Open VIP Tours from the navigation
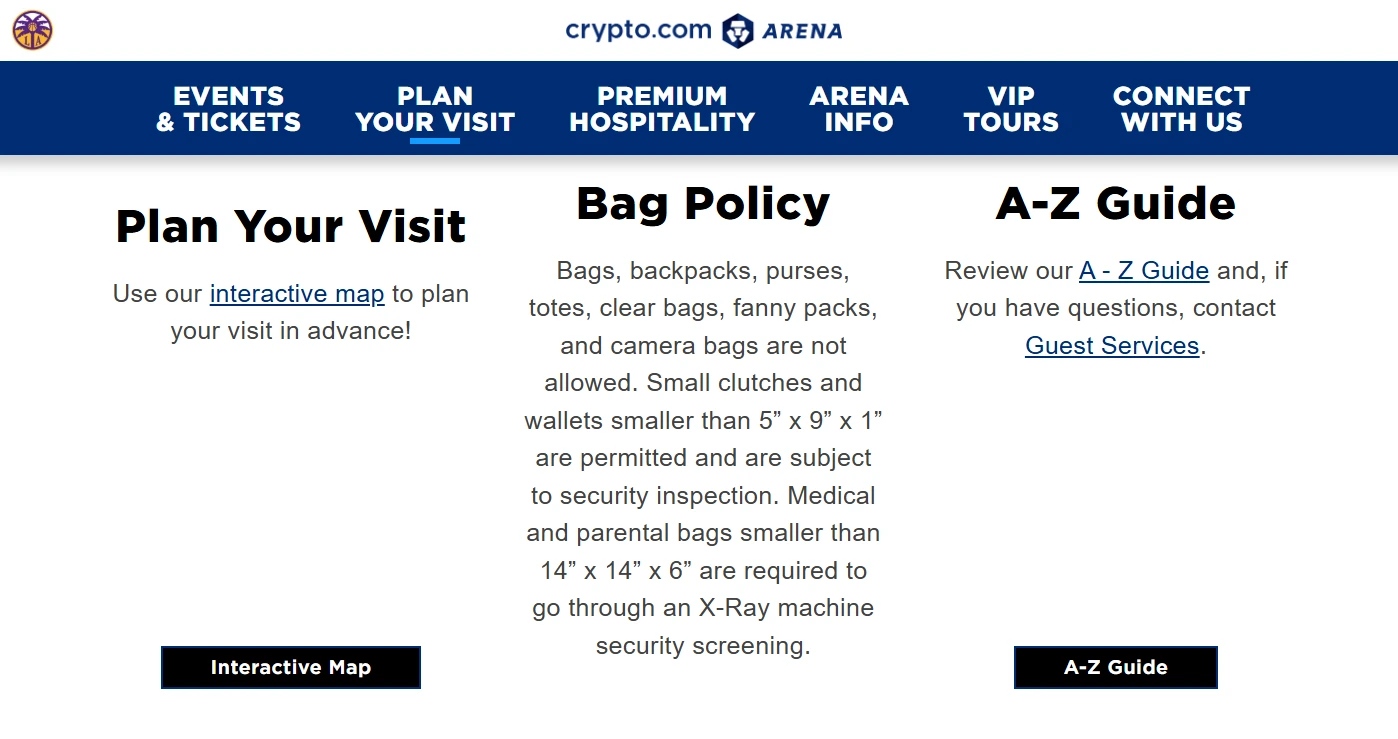Image resolution: width=1398 pixels, height=739 pixels. (x=1011, y=109)
